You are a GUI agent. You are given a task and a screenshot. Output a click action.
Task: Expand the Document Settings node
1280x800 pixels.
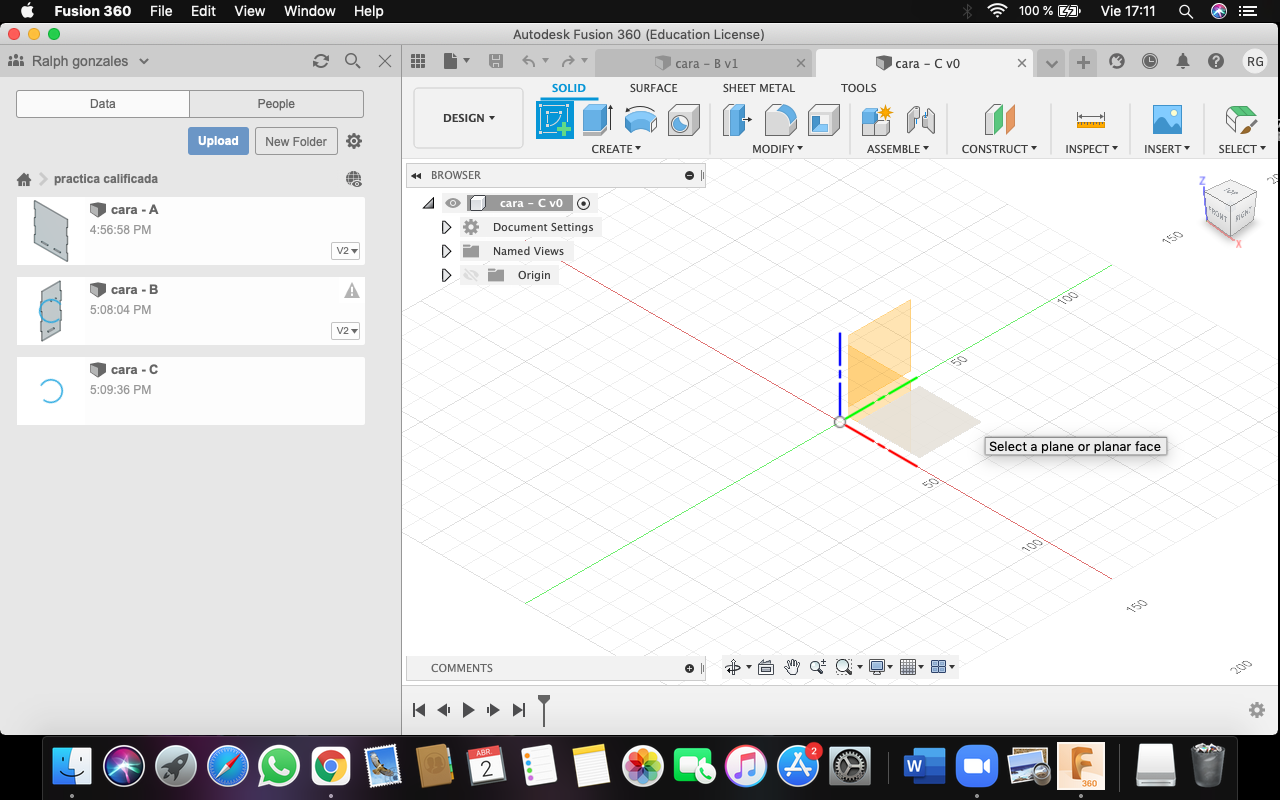click(x=446, y=227)
